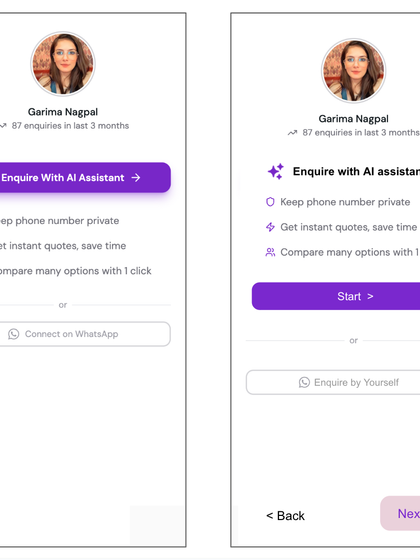
Task: Click the Start button
Action: pyautogui.click(x=336, y=296)
